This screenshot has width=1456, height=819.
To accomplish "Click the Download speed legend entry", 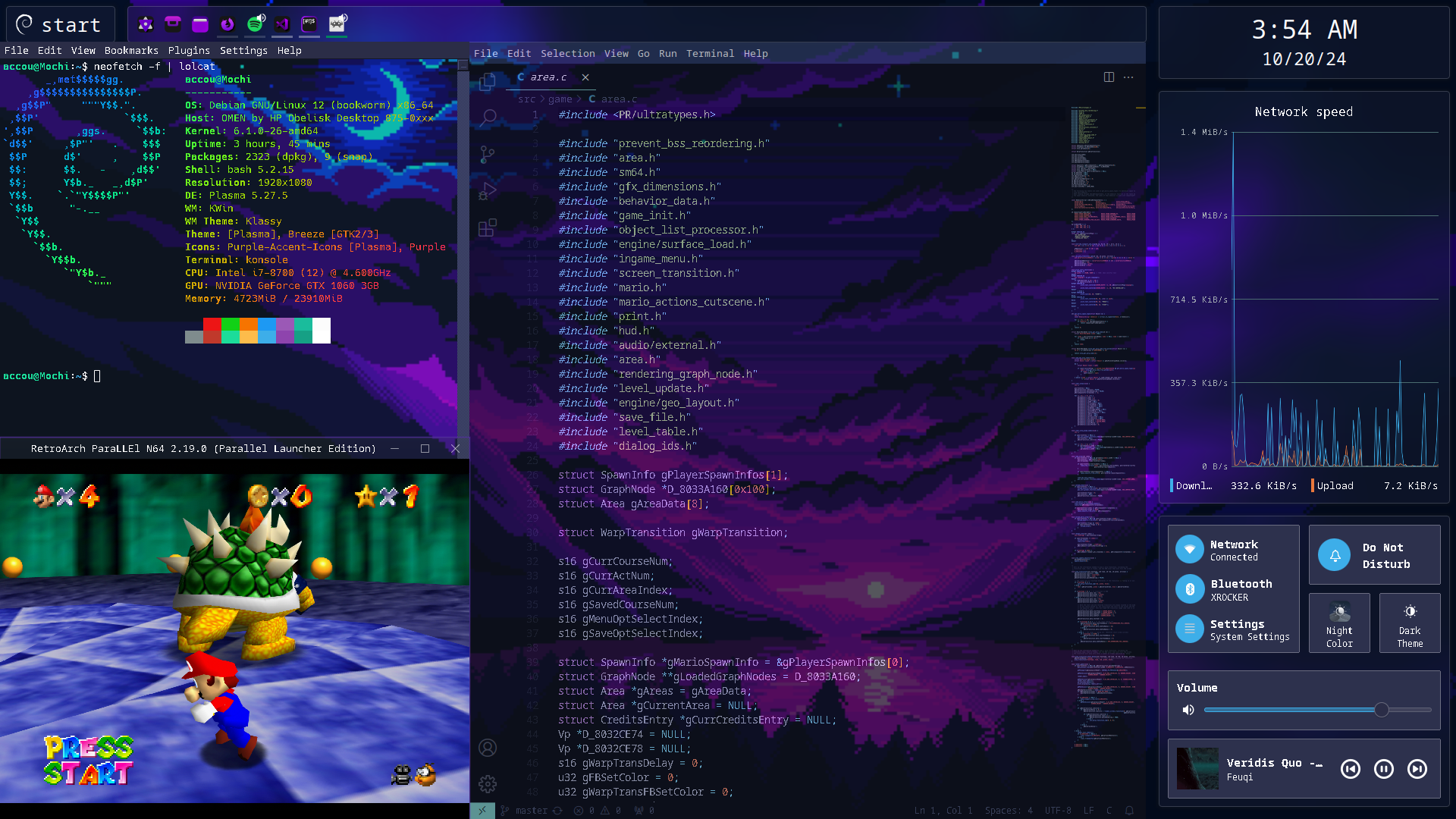I will tap(1234, 486).
